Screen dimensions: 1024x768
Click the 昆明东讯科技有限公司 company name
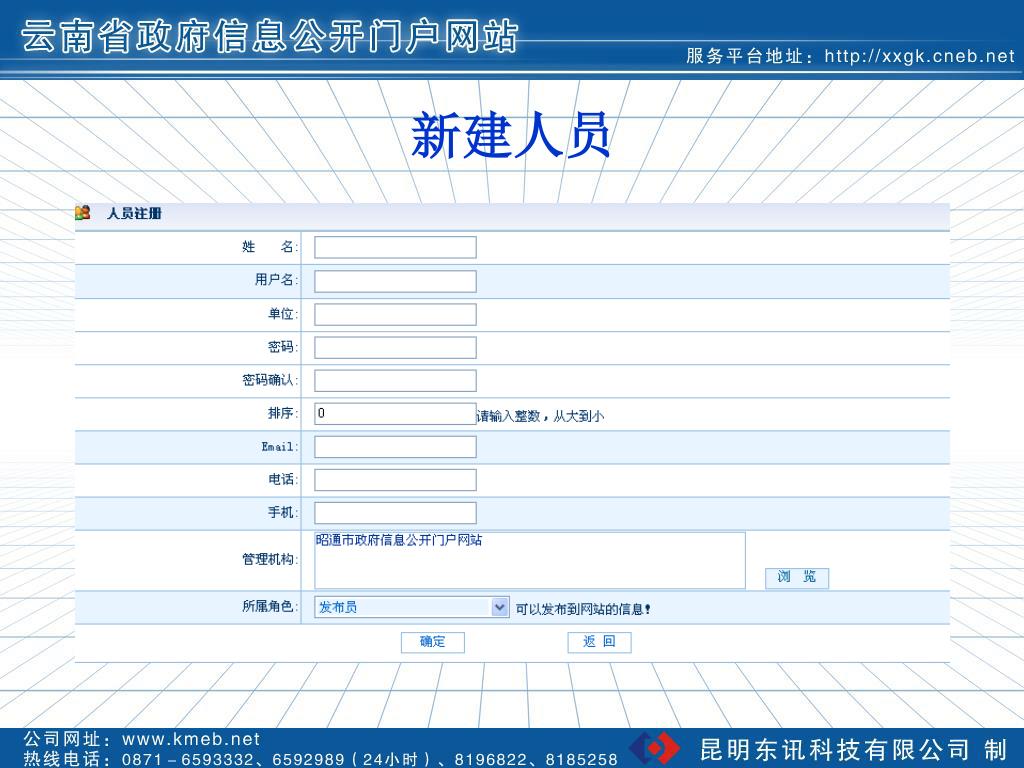pos(835,750)
